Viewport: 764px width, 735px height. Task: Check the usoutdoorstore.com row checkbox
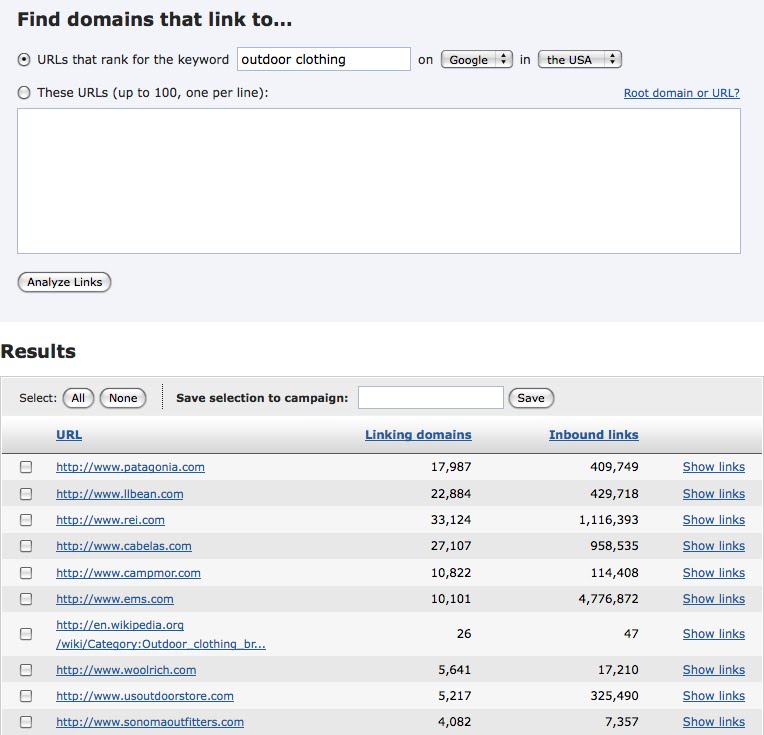pyautogui.click(x=26, y=696)
